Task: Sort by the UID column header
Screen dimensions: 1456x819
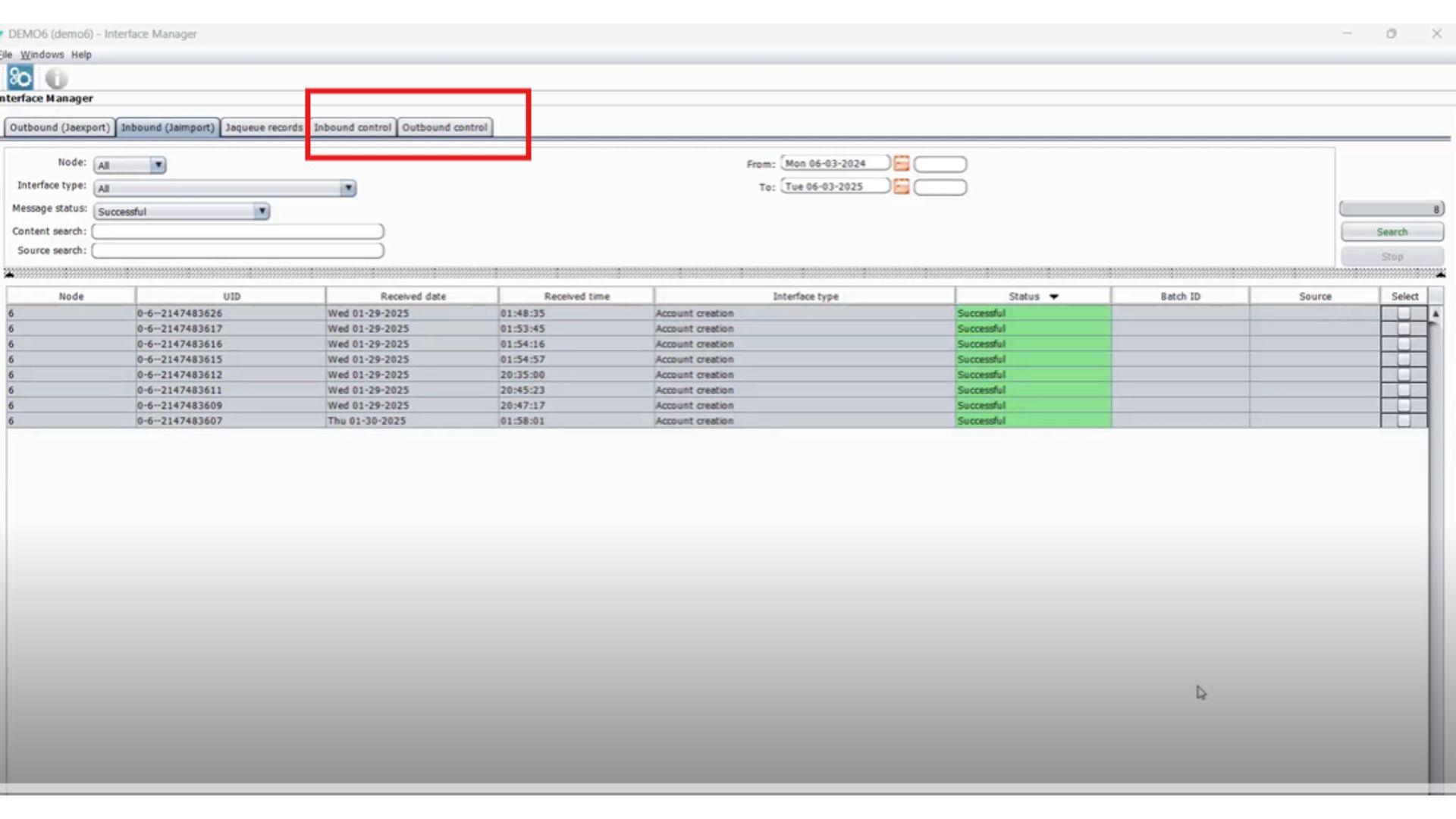Action: pyautogui.click(x=231, y=297)
